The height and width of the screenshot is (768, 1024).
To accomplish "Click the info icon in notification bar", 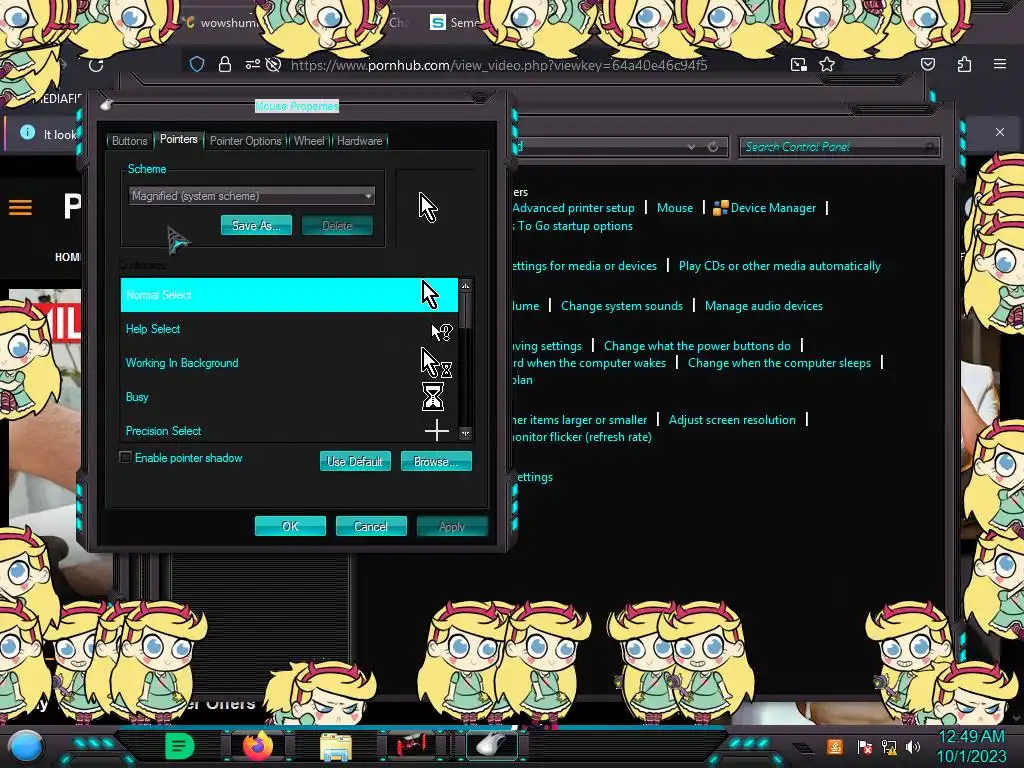I will point(27,132).
